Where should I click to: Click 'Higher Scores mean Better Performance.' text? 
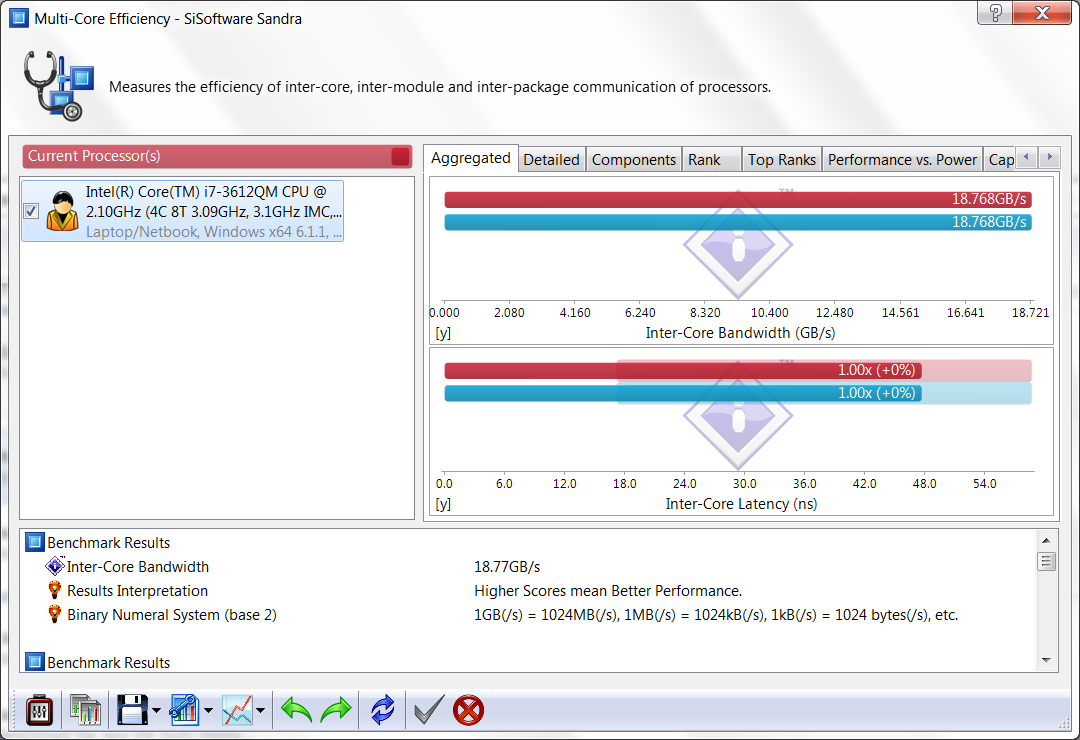608,591
